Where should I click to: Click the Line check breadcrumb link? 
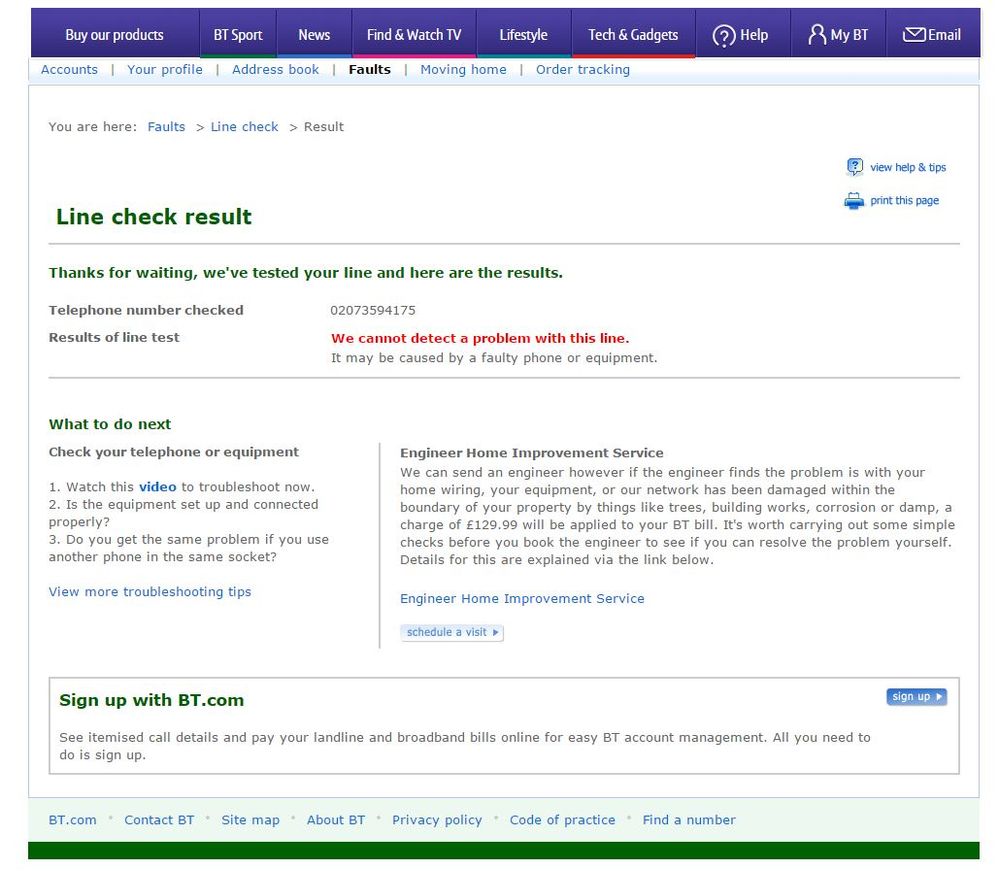coord(244,127)
